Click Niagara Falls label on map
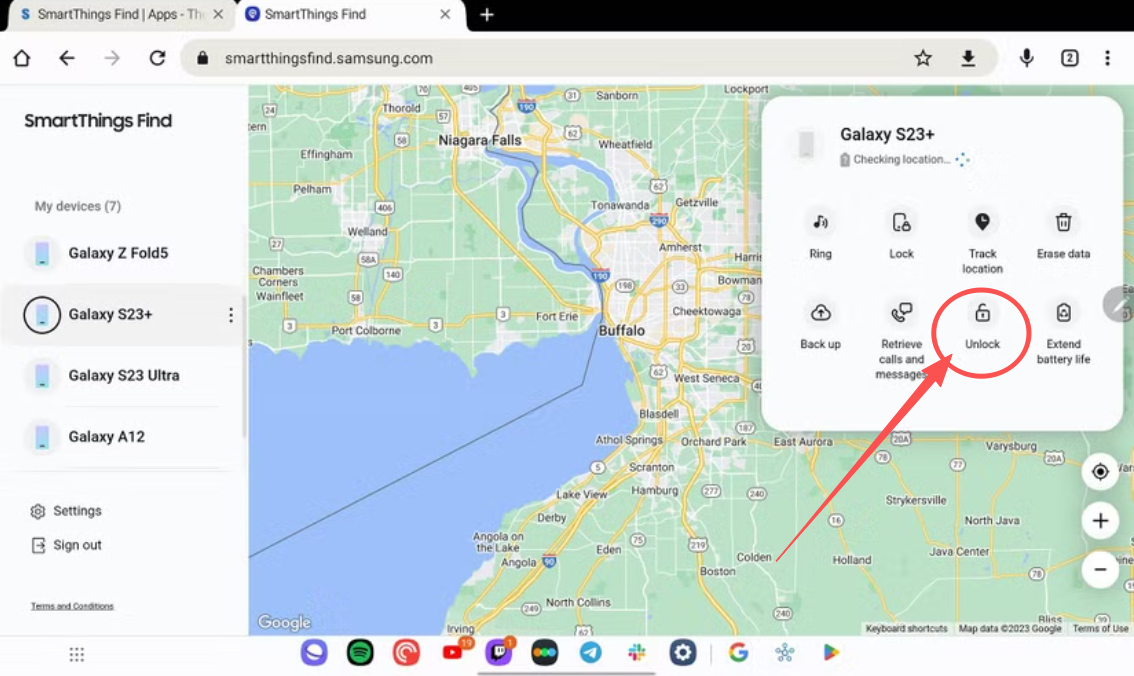The width and height of the screenshot is (1134, 676). coord(479,140)
